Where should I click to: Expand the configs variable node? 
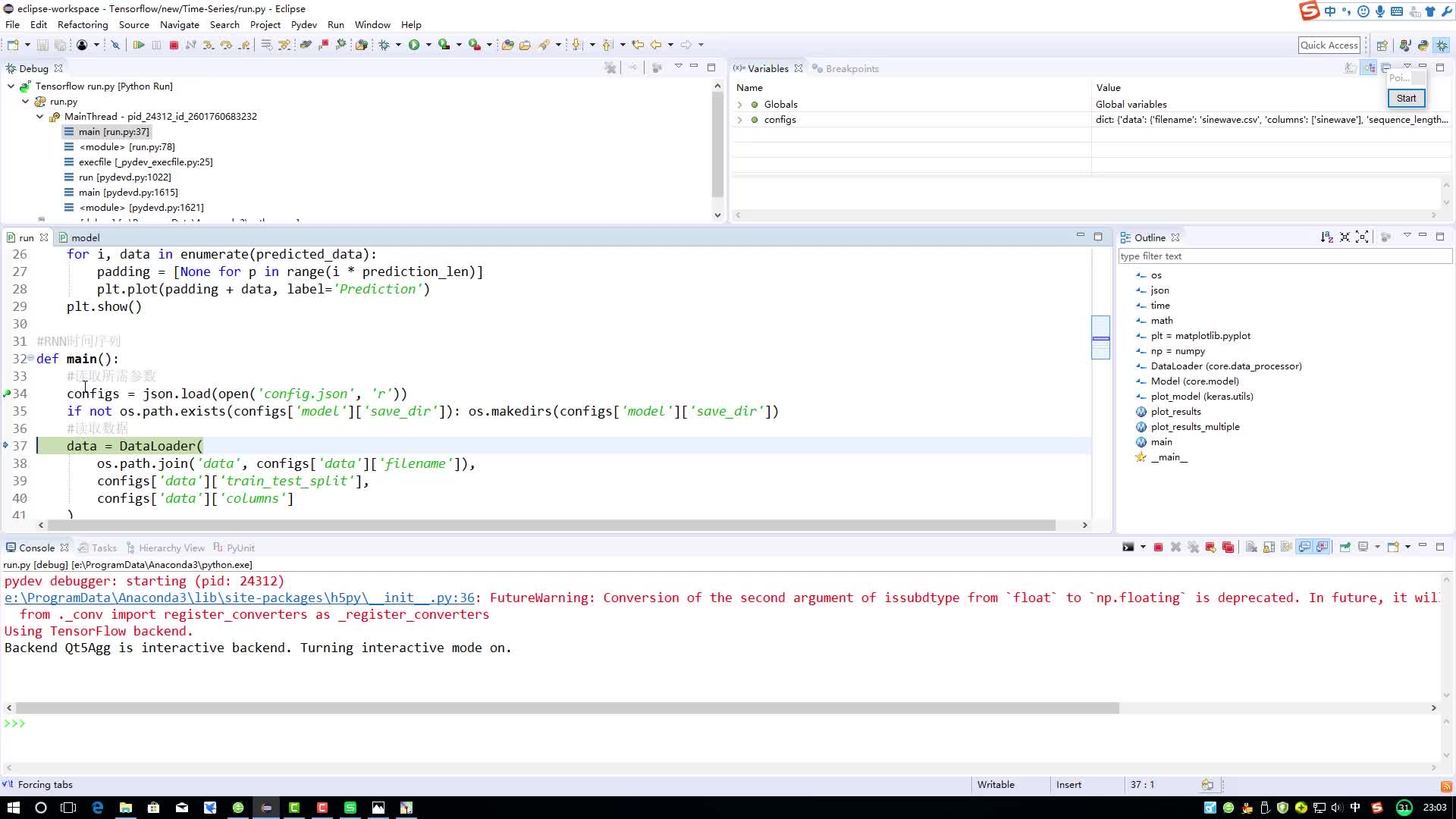pyautogui.click(x=742, y=119)
